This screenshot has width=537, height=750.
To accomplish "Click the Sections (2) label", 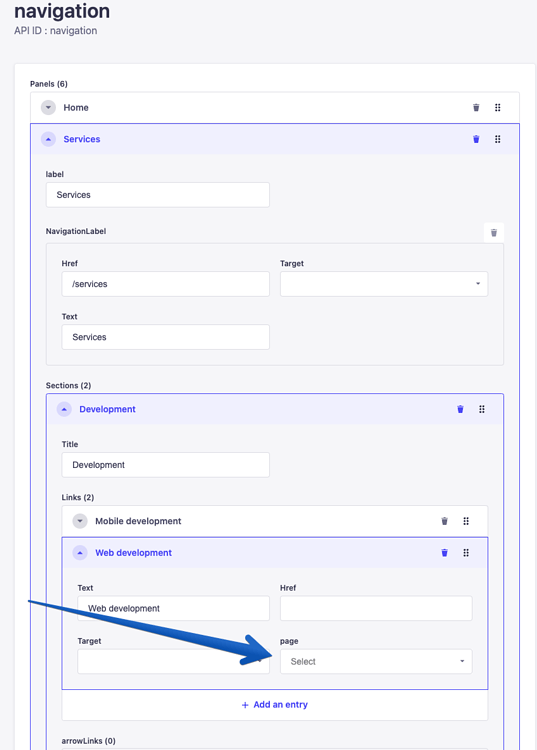I will (68, 385).
